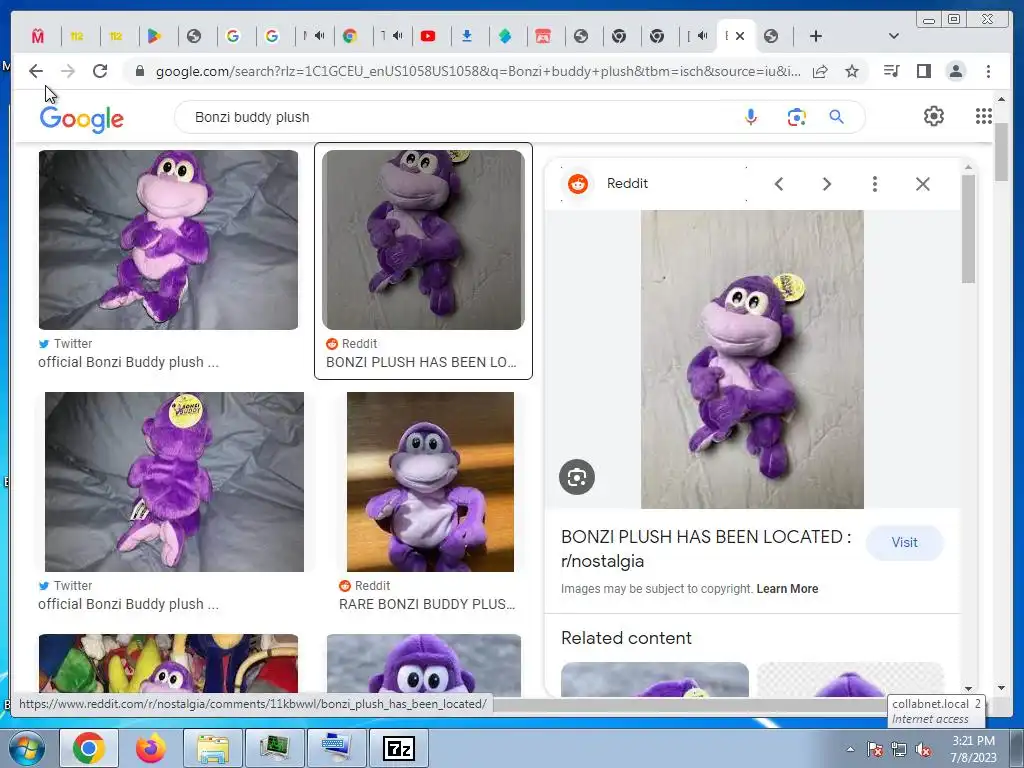Open 7-Zip from the taskbar
This screenshot has height=768, width=1024.
tap(399, 748)
